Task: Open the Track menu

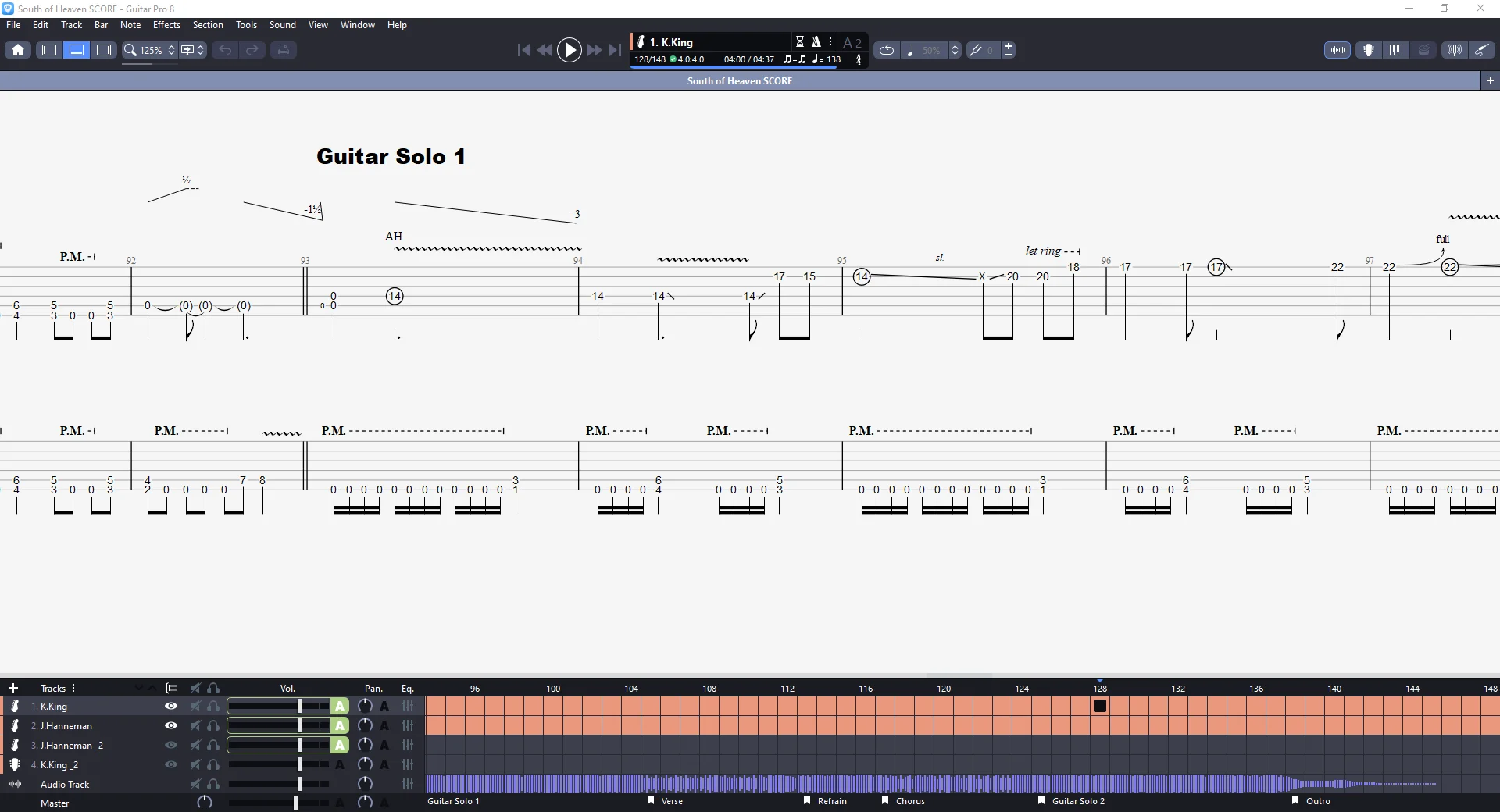Action: [x=71, y=25]
